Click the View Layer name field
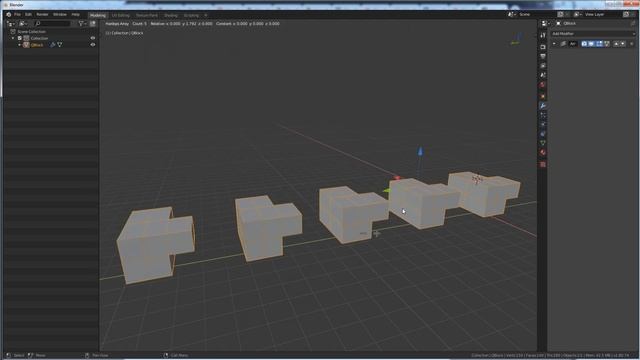640x360 pixels. pyautogui.click(x=603, y=14)
